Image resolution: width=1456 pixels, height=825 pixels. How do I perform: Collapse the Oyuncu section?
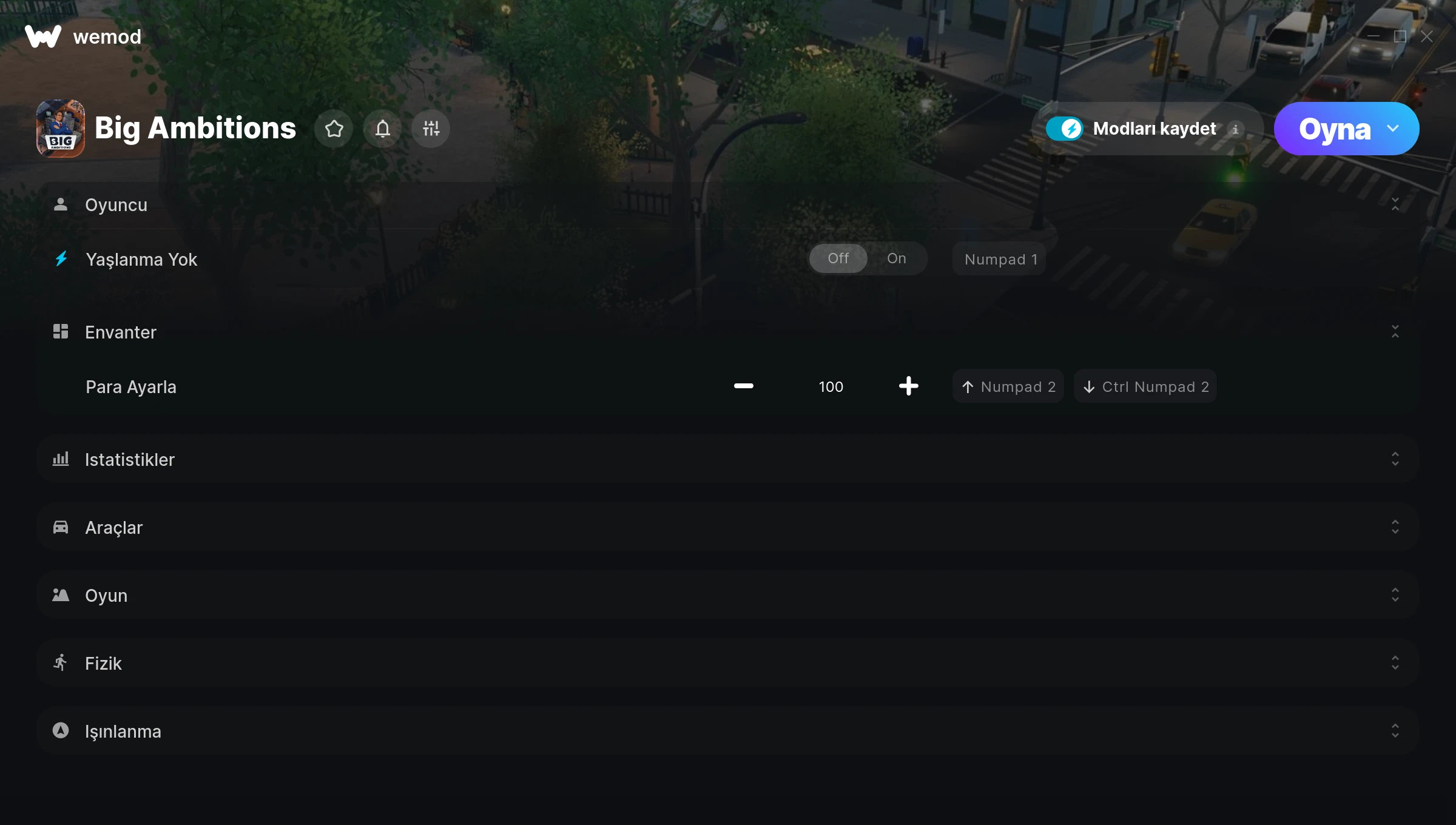click(x=1395, y=204)
